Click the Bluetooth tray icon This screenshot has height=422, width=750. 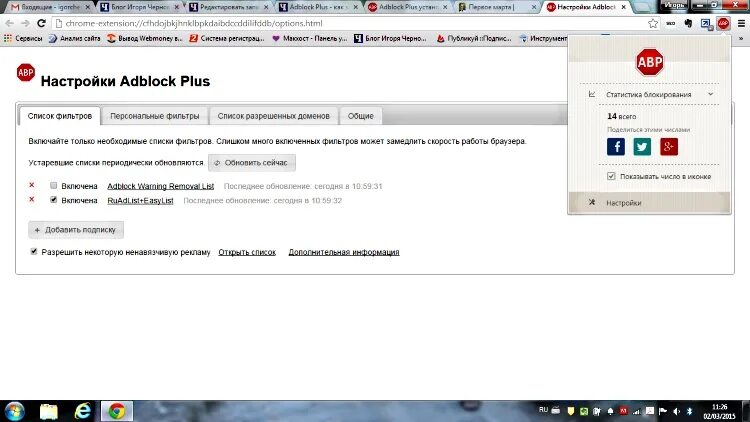[x=689, y=411]
